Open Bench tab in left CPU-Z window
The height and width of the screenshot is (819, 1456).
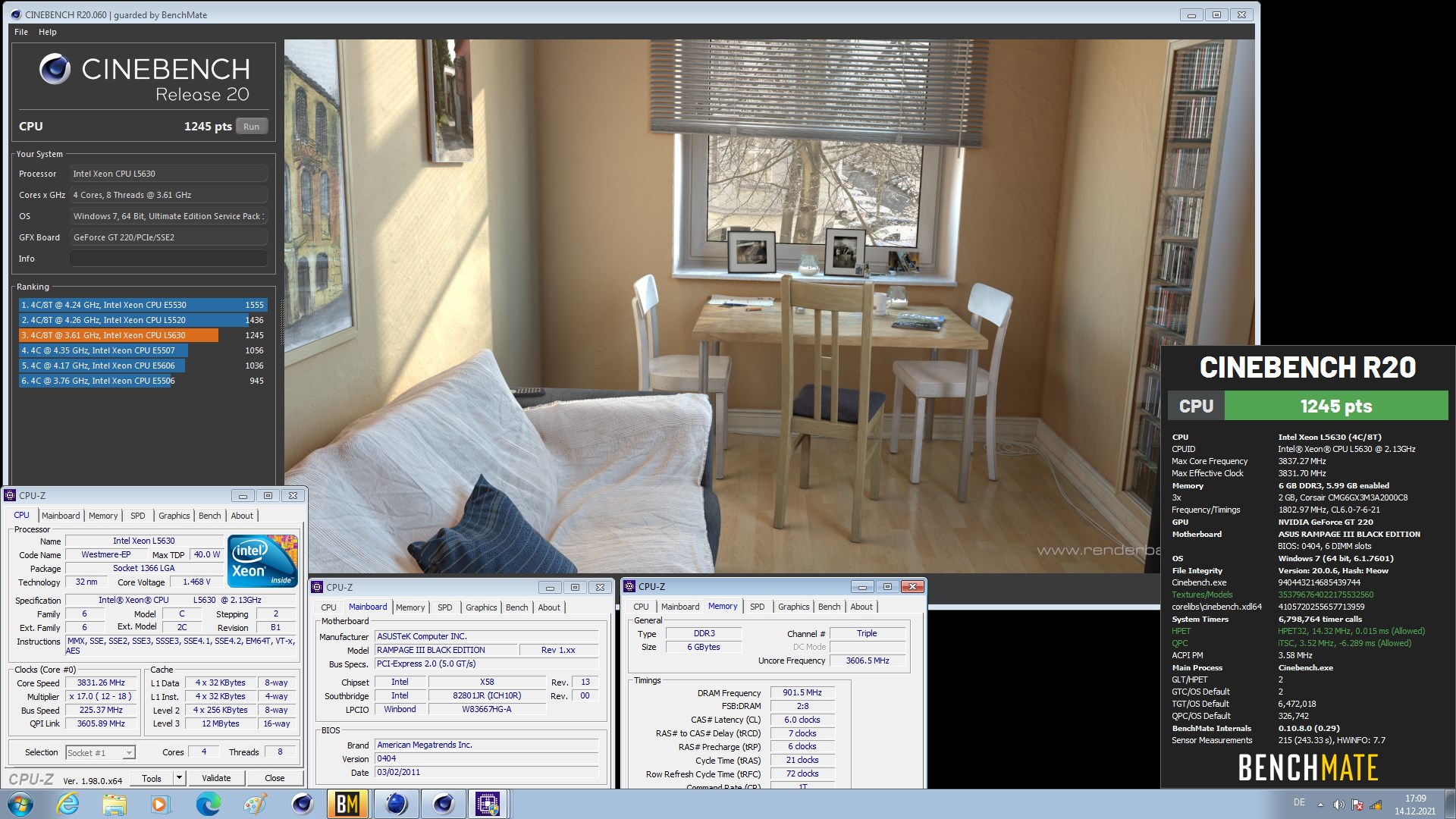[x=210, y=516]
